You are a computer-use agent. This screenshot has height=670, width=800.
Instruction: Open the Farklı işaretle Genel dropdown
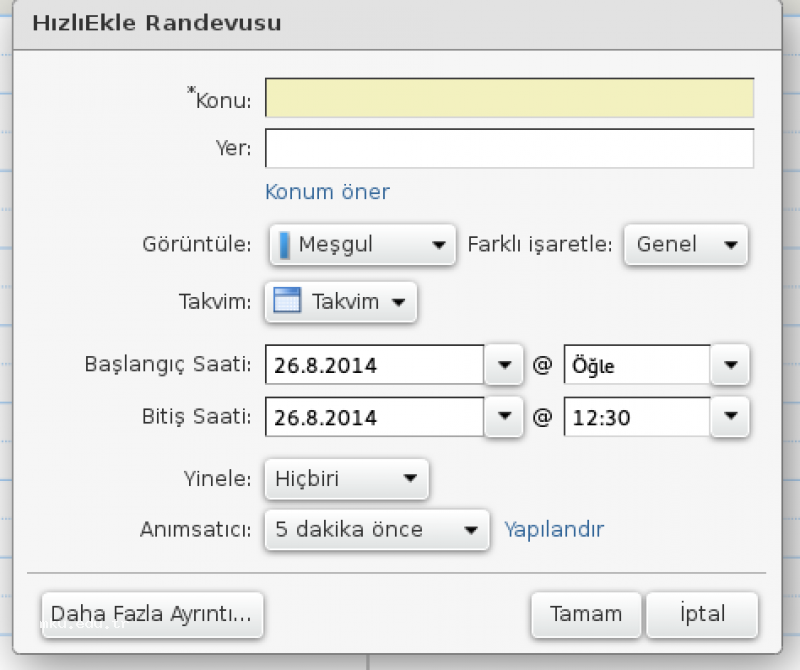tap(686, 244)
